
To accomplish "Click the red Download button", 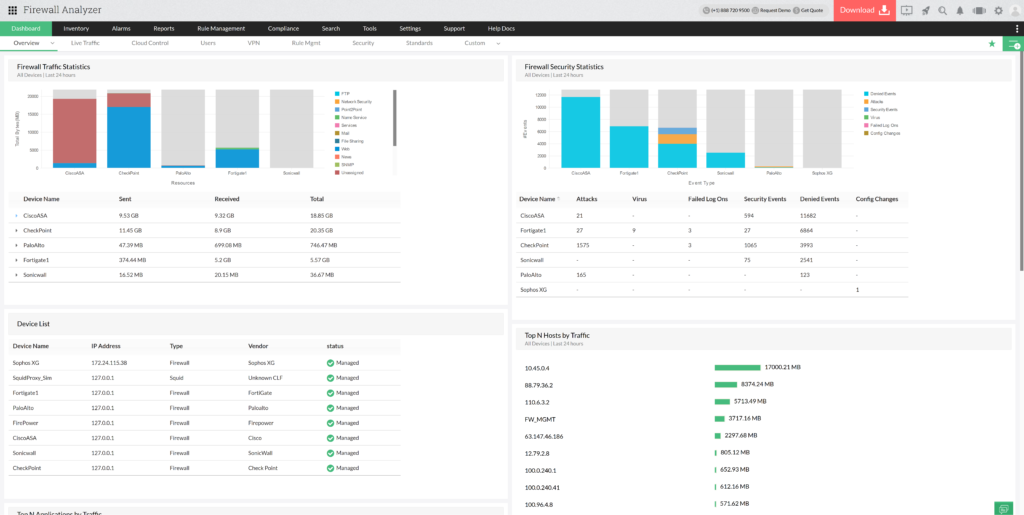I will coord(863,10).
